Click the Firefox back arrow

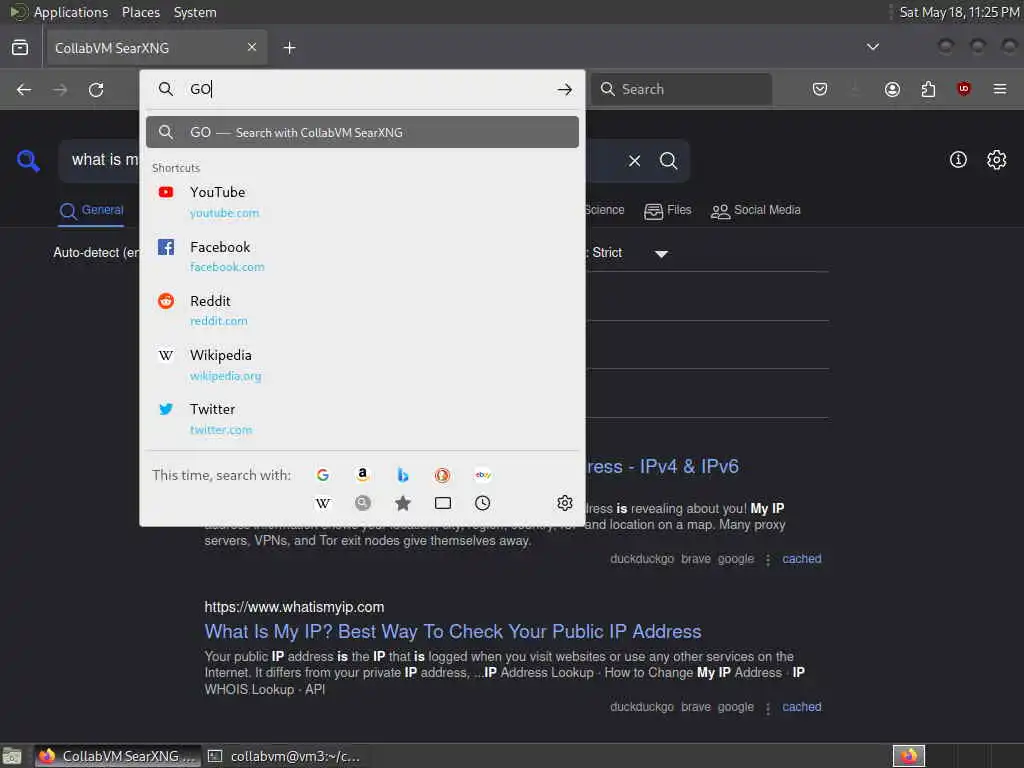(24, 89)
